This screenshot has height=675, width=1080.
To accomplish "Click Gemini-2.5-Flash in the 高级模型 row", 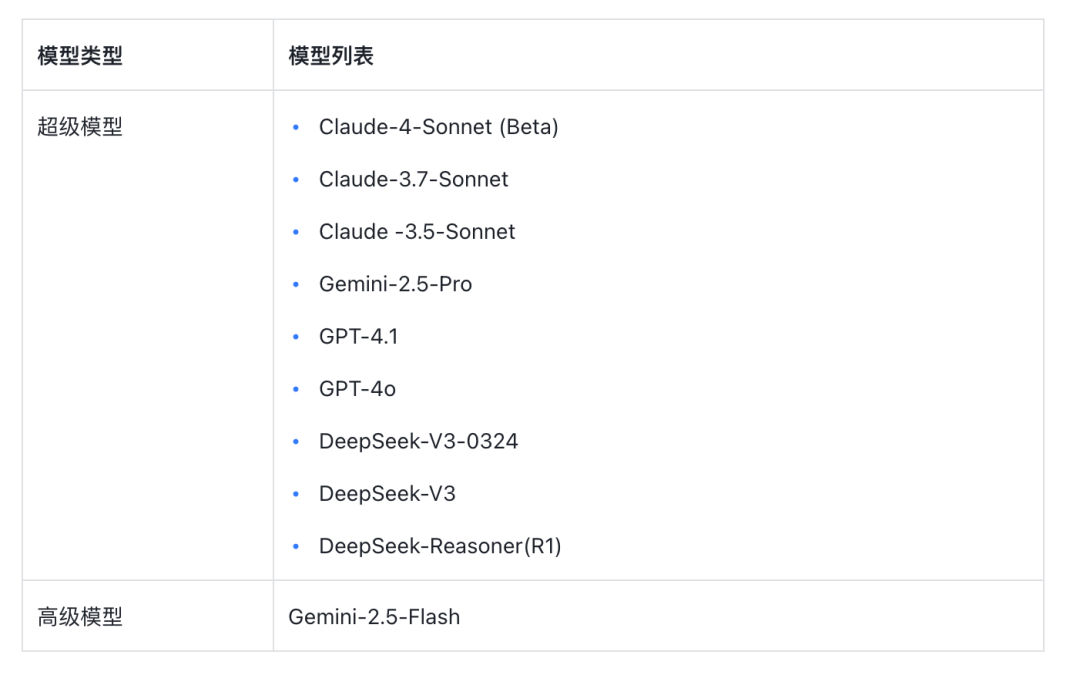I will pyautogui.click(x=374, y=617).
